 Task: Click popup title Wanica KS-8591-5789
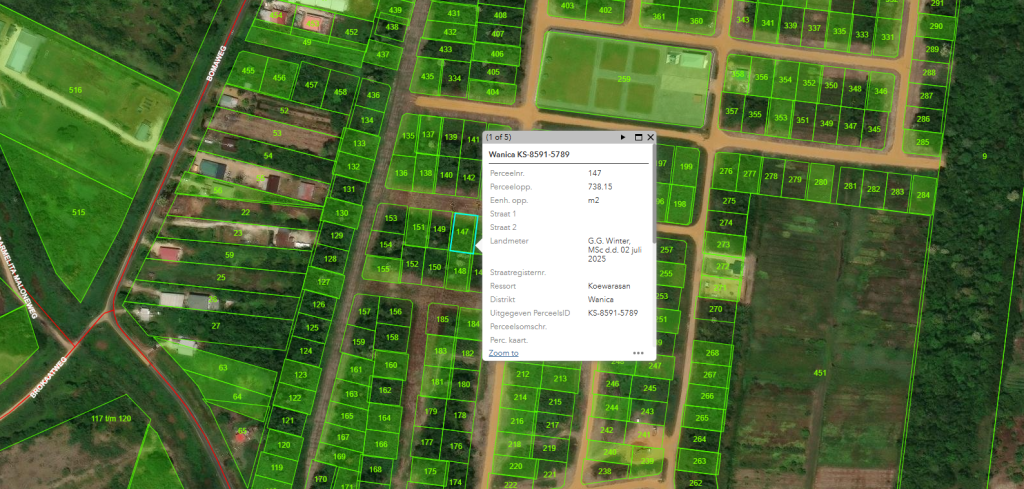click(x=530, y=155)
